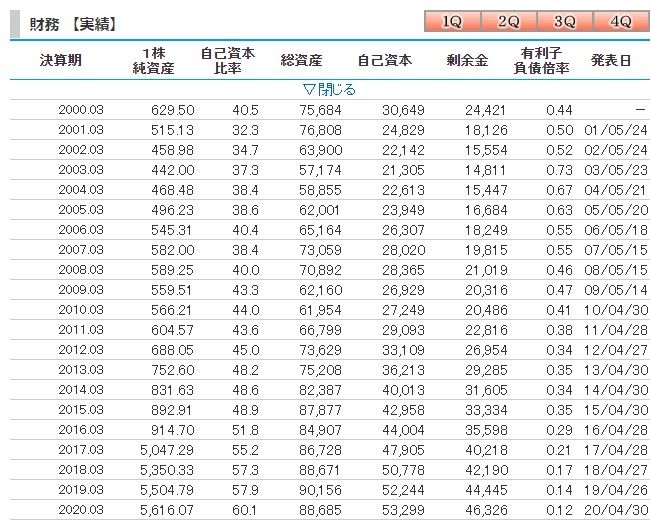Select period cell 2011.03

click(x=81, y=329)
